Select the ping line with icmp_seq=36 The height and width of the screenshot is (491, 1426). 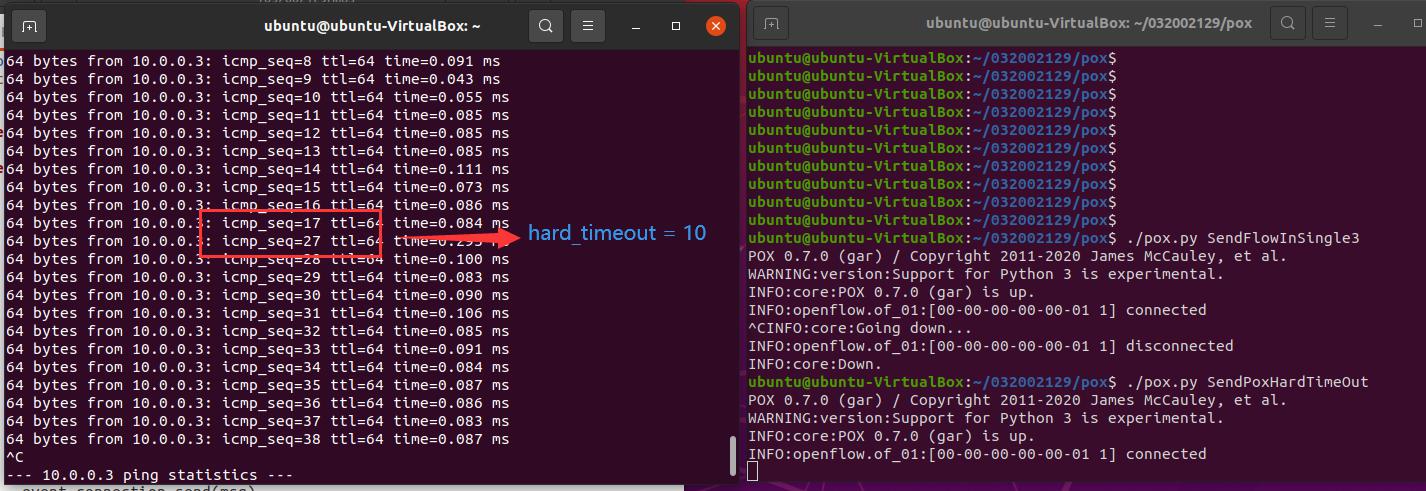(257, 403)
